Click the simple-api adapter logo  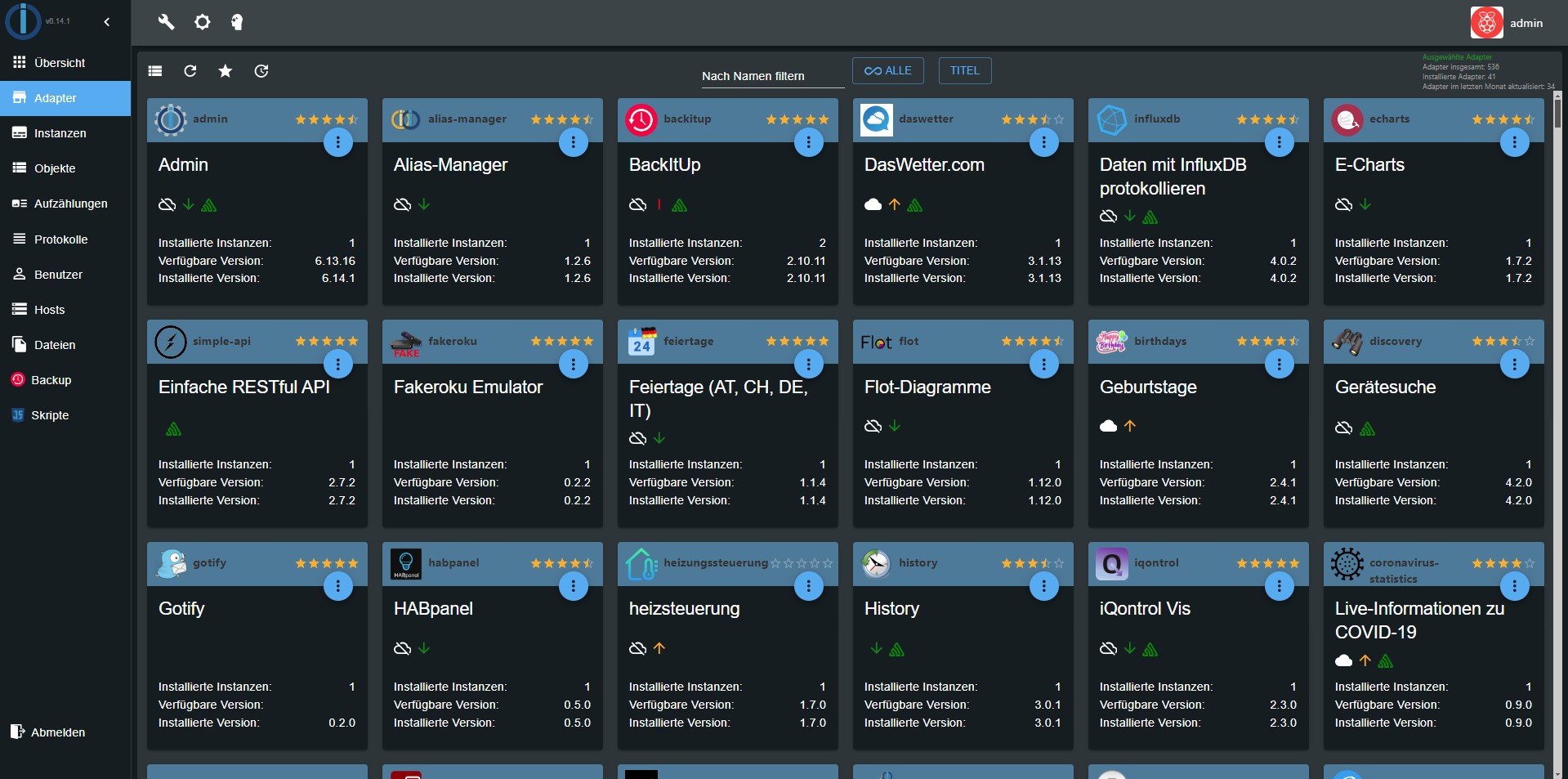(171, 342)
